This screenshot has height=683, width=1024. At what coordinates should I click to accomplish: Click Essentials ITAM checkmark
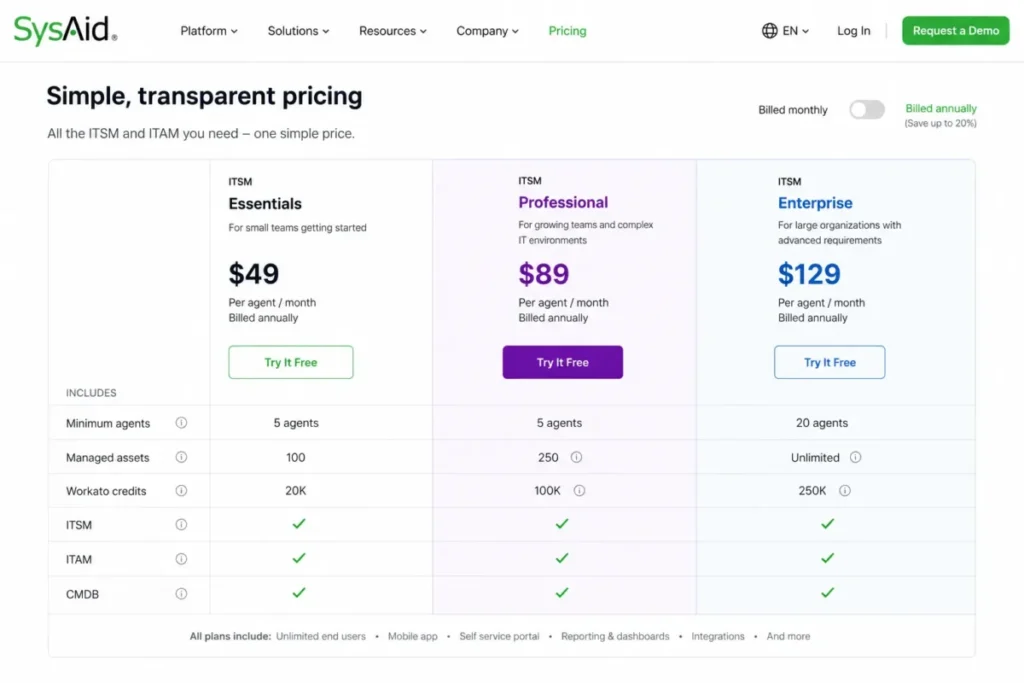(298, 558)
